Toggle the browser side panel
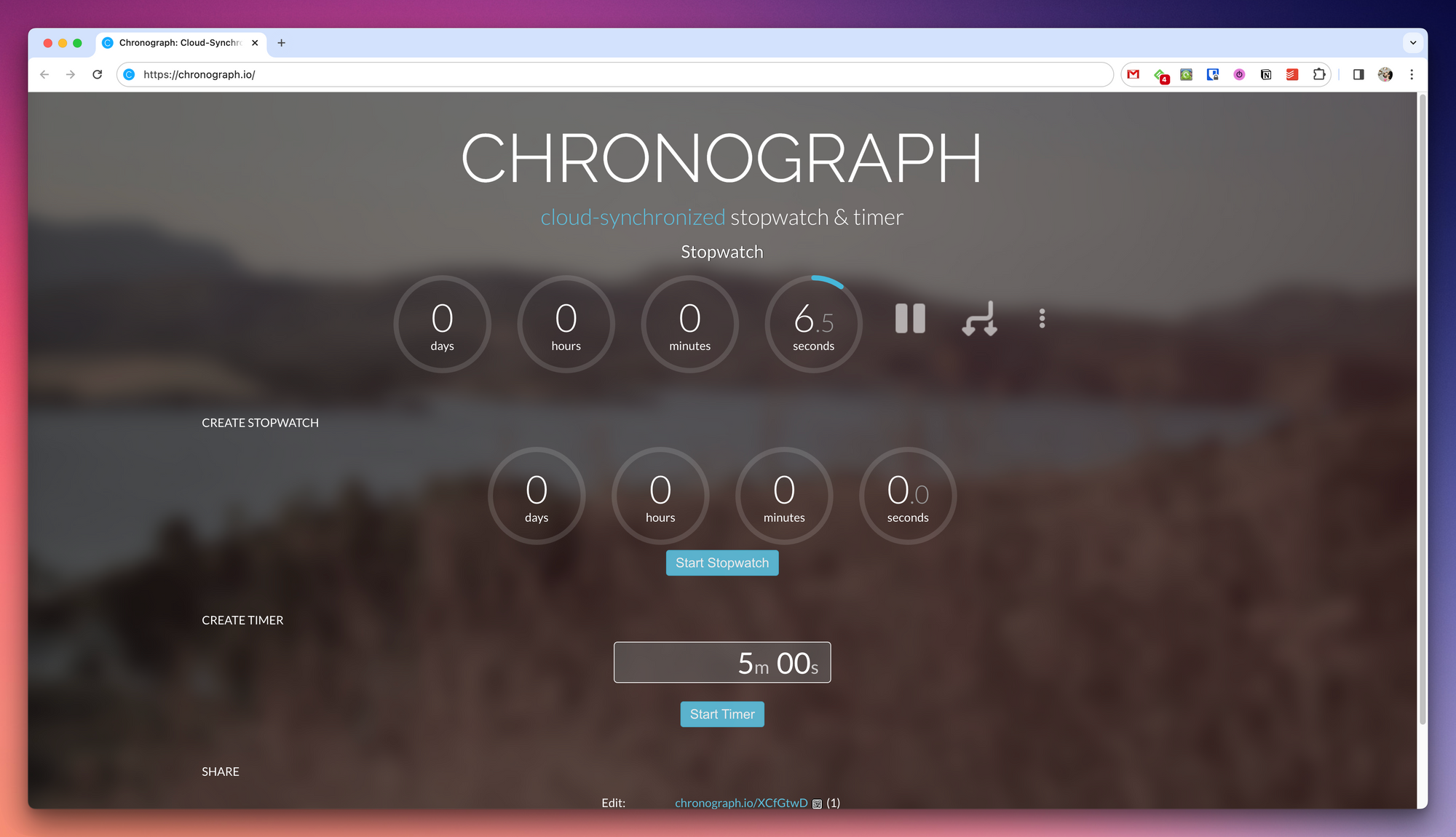Viewport: 1456px width, 837px height. coord(1358,74)
